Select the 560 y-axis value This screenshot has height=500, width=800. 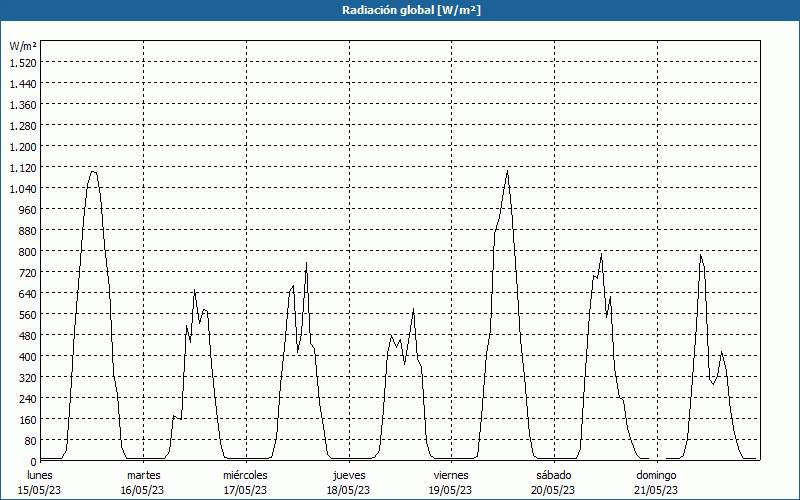pos(29,315)
